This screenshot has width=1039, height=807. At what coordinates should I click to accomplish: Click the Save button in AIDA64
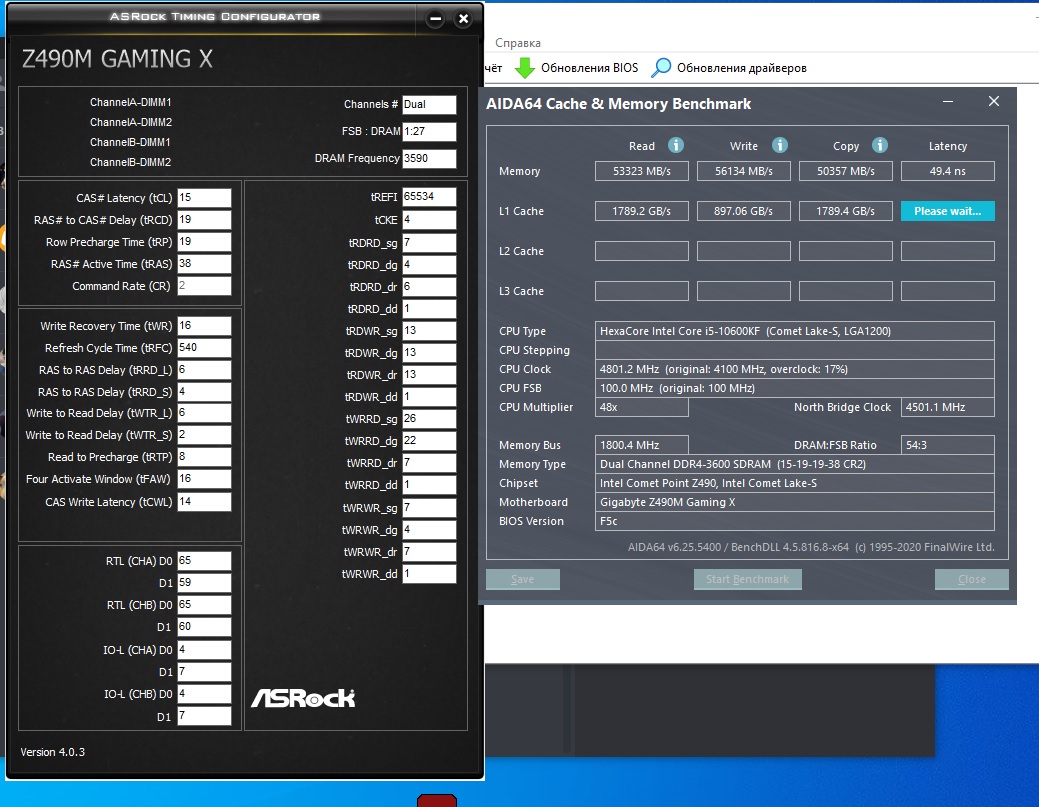(522, 579)
